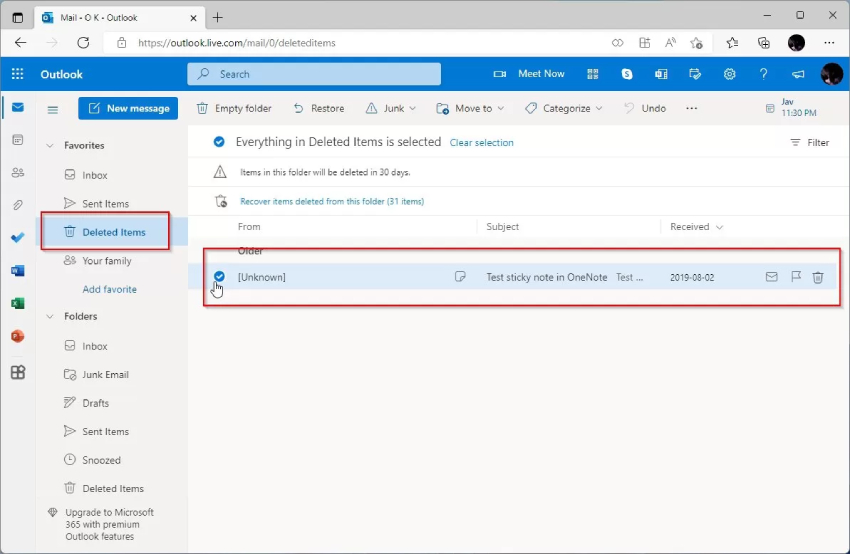This screenshot has width=850, height=554.
Task: Collapse the Folders section
Action: click(x=50, y=316)
